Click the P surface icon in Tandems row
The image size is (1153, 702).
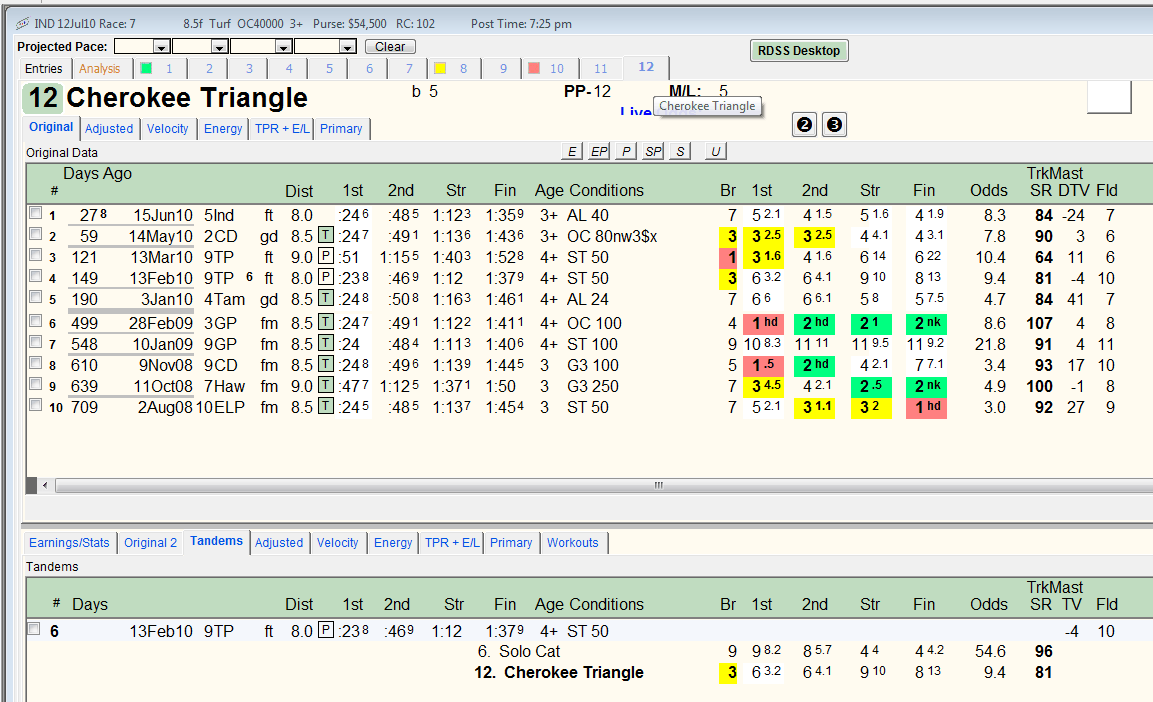[x=326, y=631]
